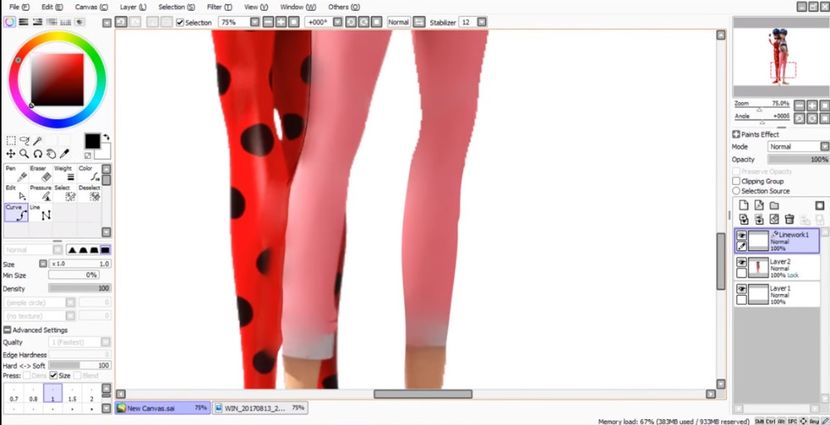830x425 pixels.
Task: Toggle the Selection checkbox in toolbar
Action: click(x=180, y=22)
